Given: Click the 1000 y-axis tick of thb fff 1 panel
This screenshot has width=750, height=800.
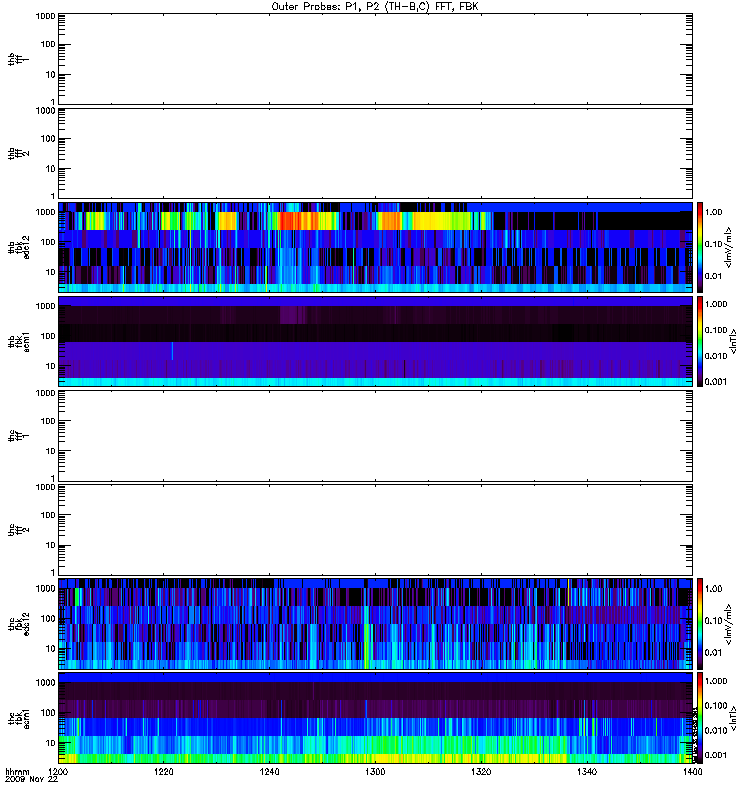Looking at the screenshot, I should pos(45,16).
